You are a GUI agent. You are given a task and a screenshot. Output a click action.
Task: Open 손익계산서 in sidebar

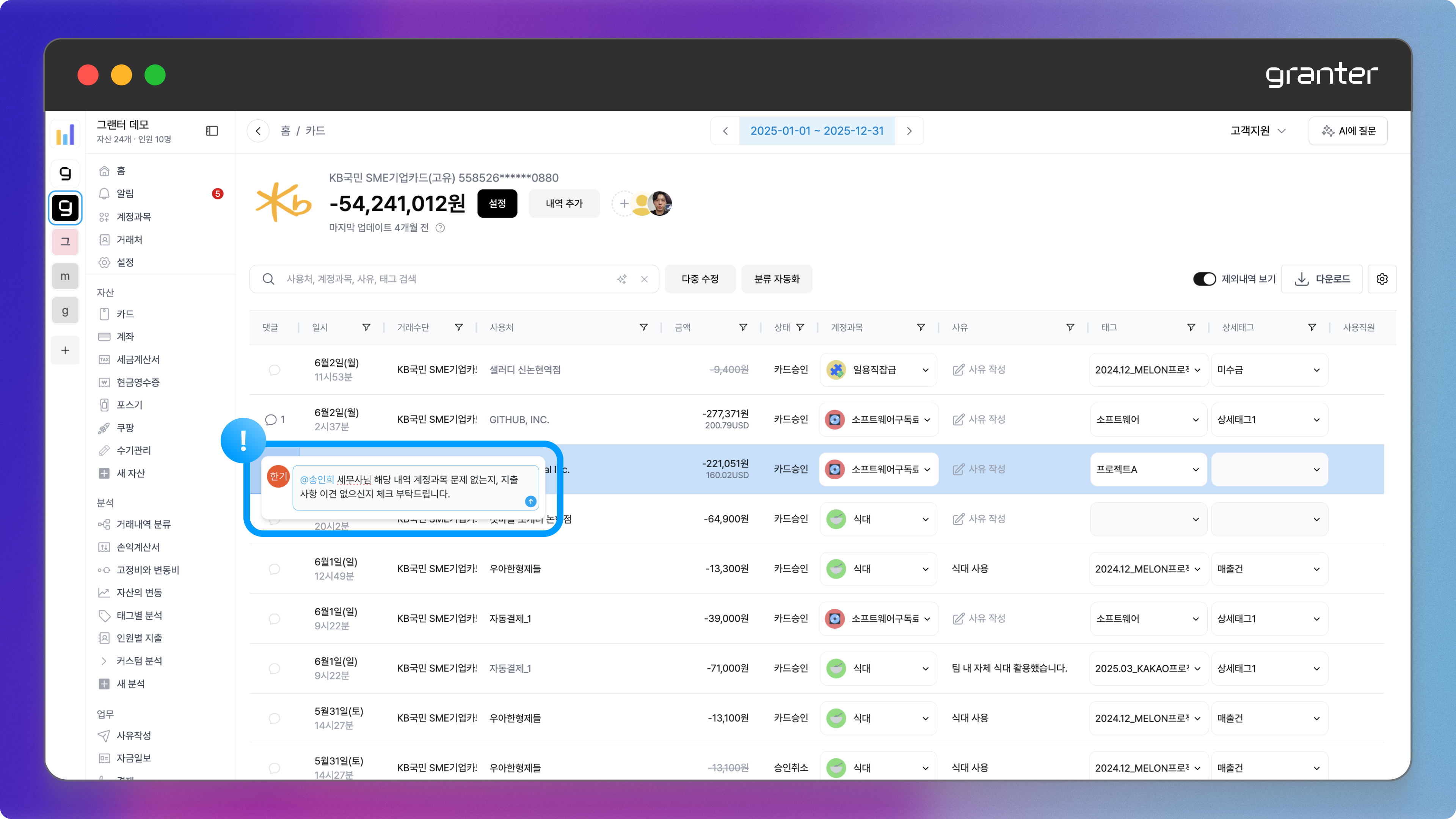138,546
